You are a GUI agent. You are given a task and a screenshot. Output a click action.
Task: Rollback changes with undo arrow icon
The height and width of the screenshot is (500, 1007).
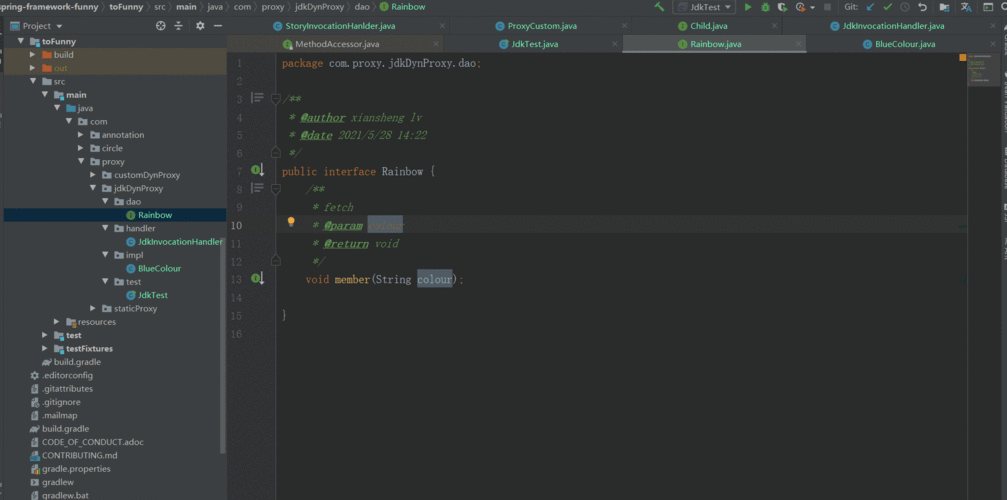pyautogui.click(x=923, y=7)
